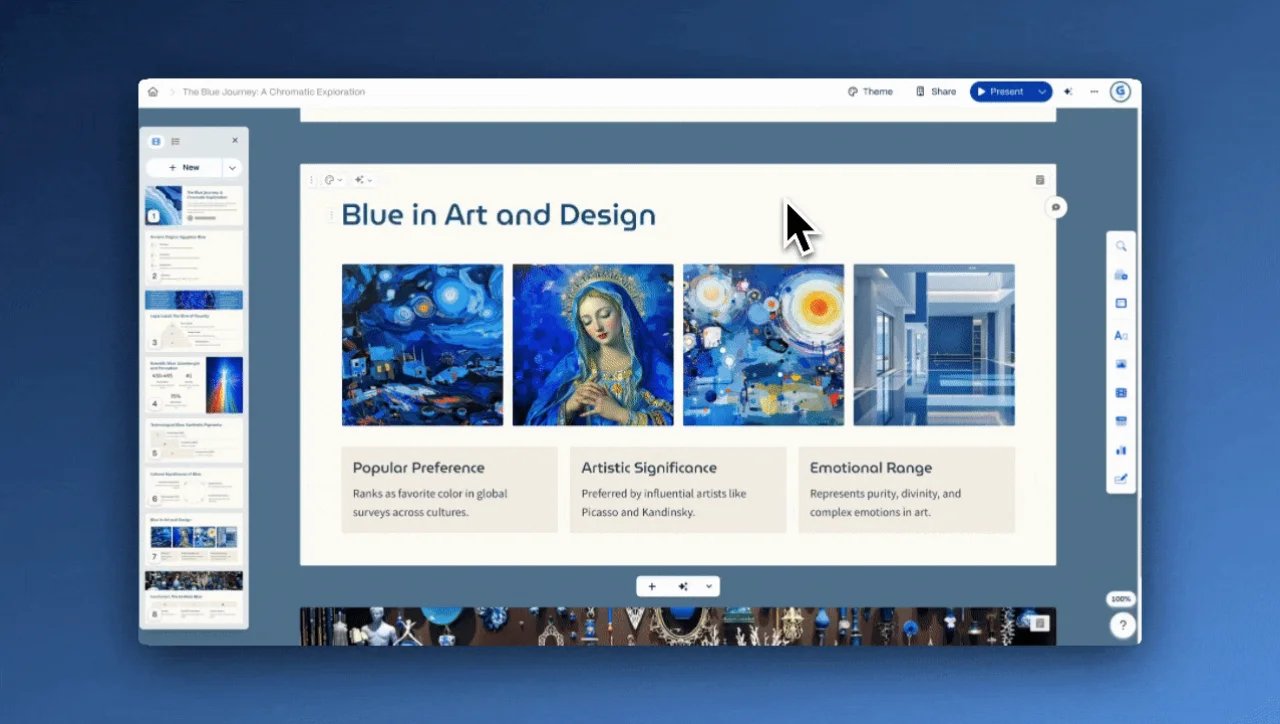Select the Madonna in blue image
This screenshot has height=724, width=1280.
tap(593, 345)
